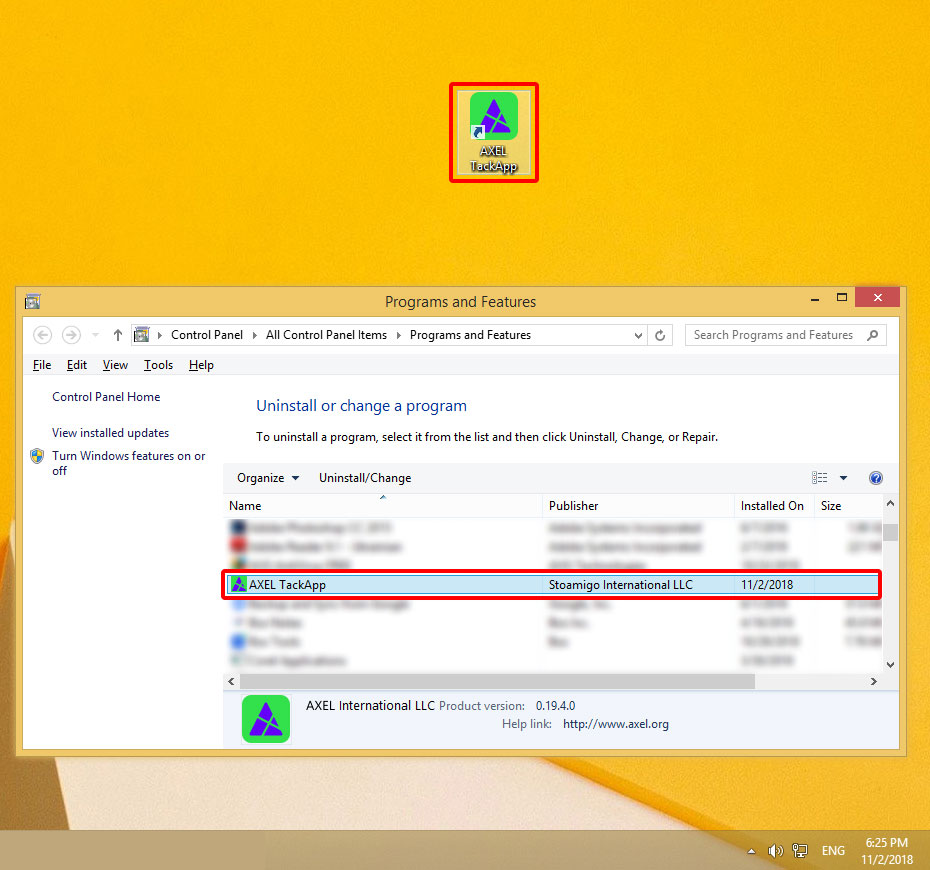930x870 pixels.
Task: Select Control Panel in breadcrumb
Action: pyautogui.click(x=207, y=335)
